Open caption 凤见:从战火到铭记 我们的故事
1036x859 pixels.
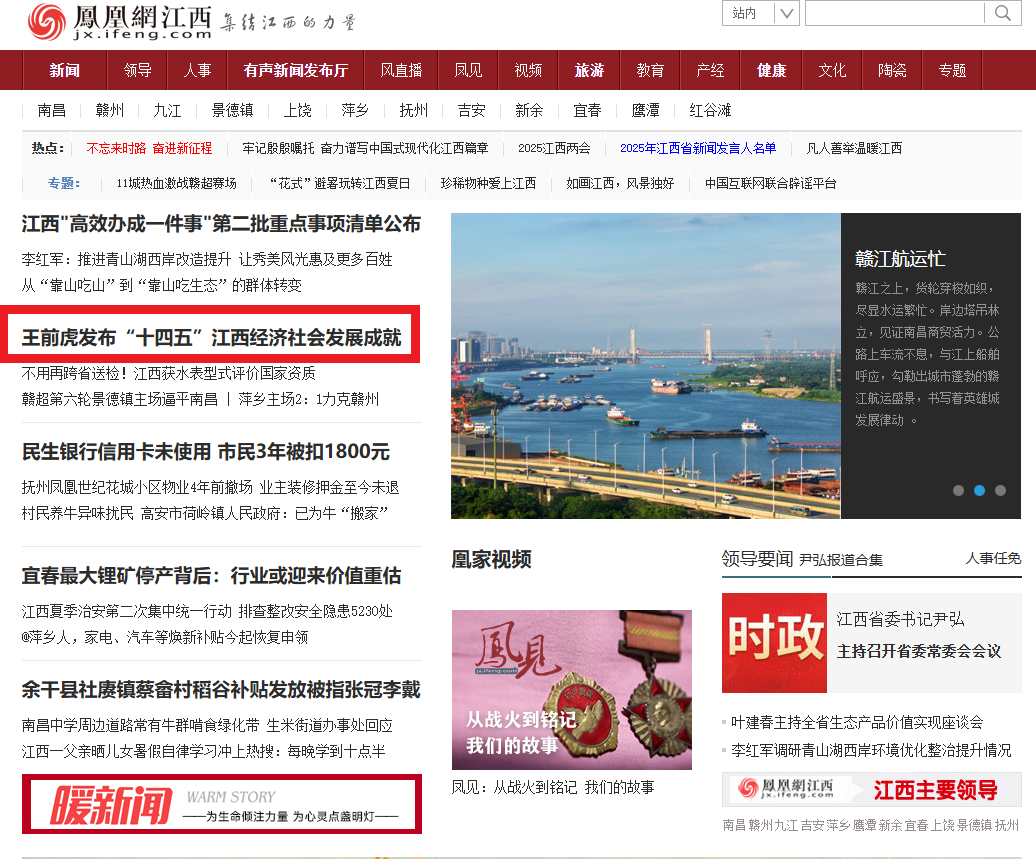tap(553, 788)
